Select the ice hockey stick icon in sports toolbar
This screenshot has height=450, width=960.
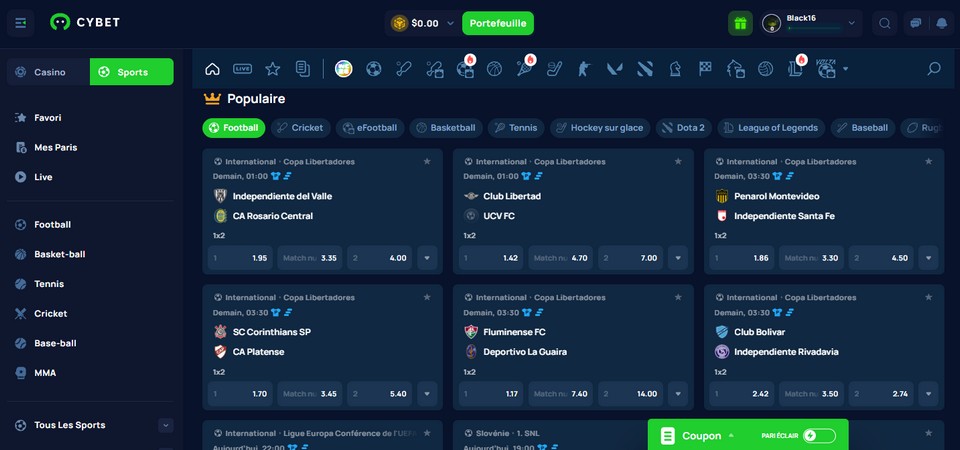[554, 69]
